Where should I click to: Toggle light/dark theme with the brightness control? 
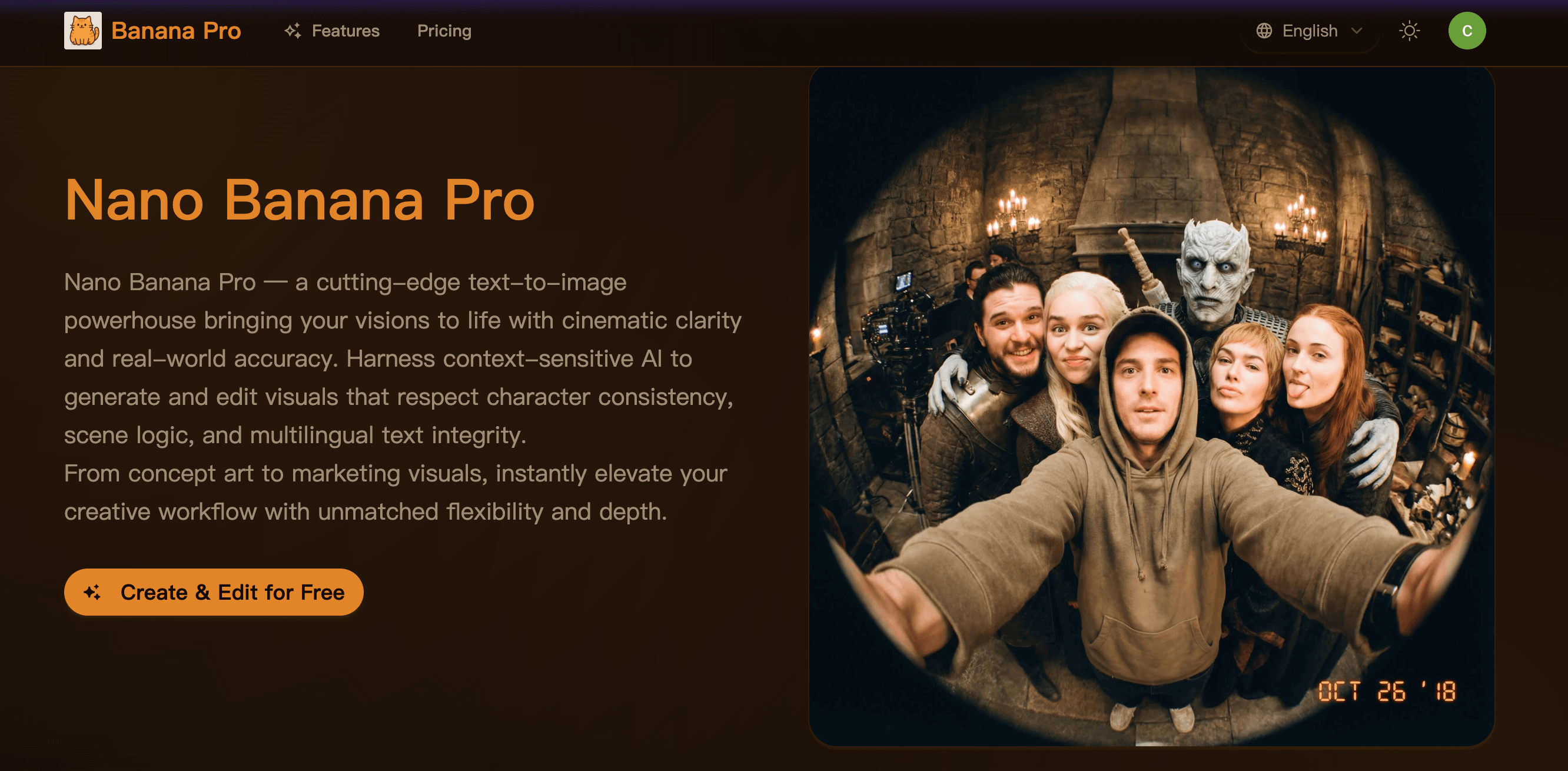coord(1409,31)
